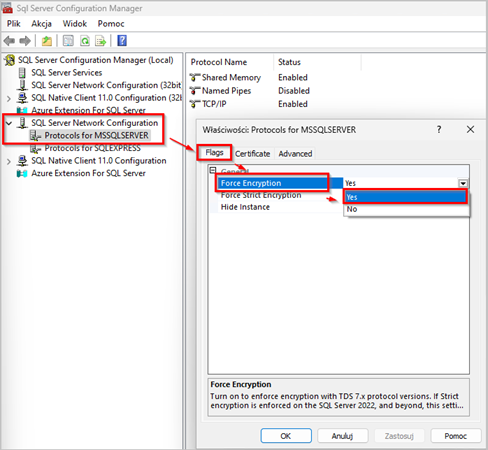Viewport: 488px width, 450px height.
Task: Select Protocols for MSSQLSERVER tree item
Action: point(97,136)
